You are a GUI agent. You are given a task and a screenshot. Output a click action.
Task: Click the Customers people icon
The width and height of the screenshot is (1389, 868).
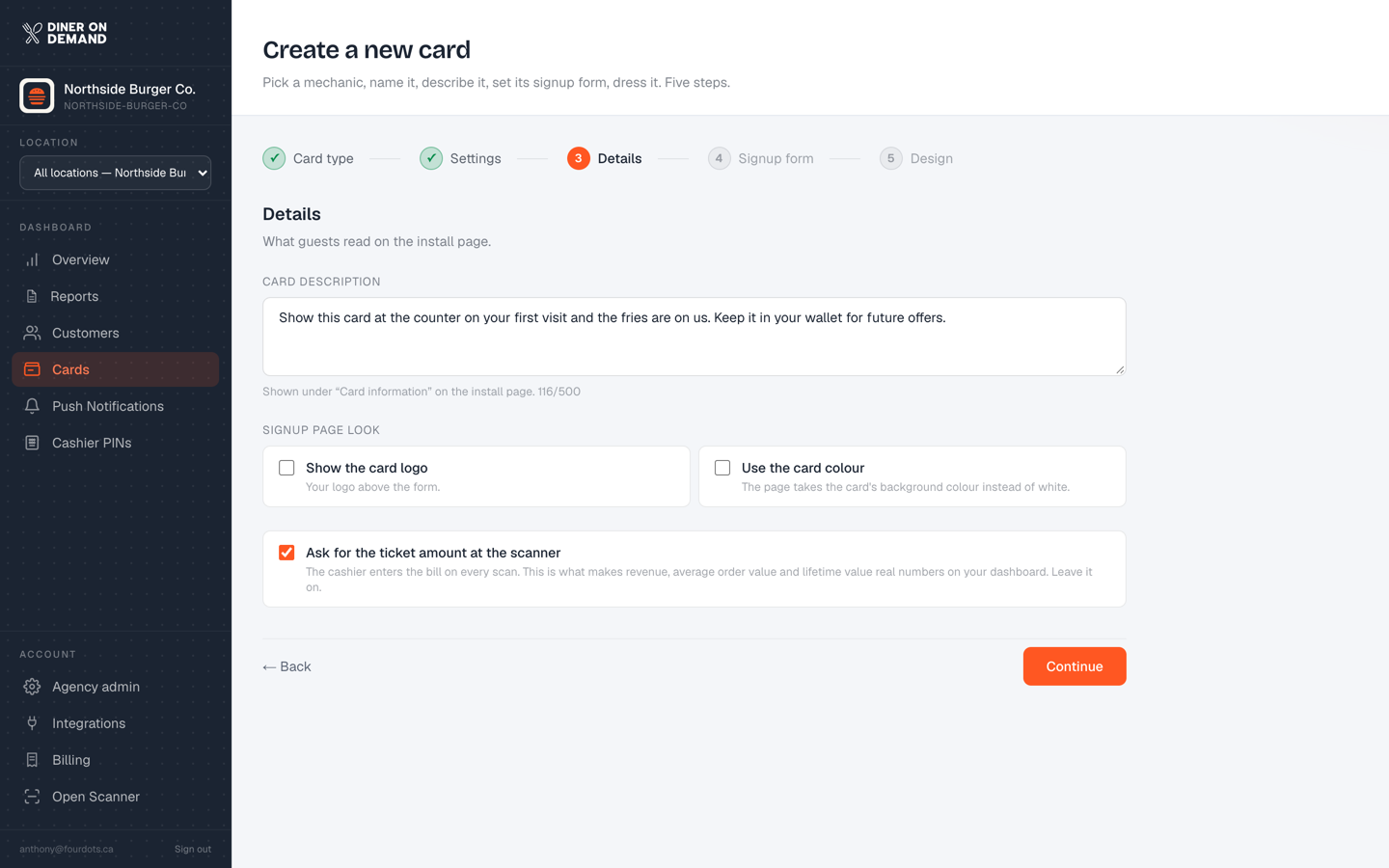(x=32, y=333)
